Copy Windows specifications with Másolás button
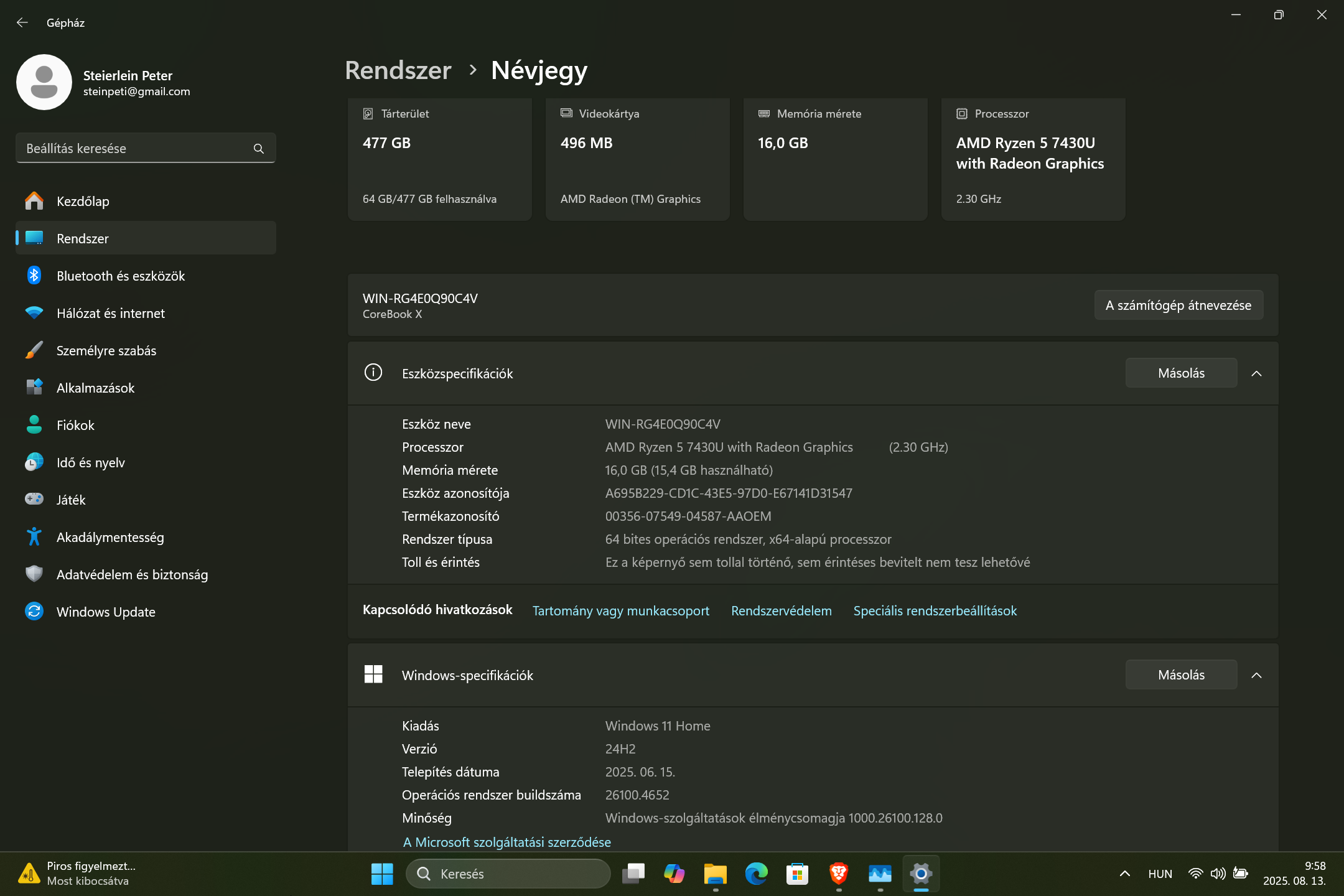The image size is (1344, 896). point(1181,674)
